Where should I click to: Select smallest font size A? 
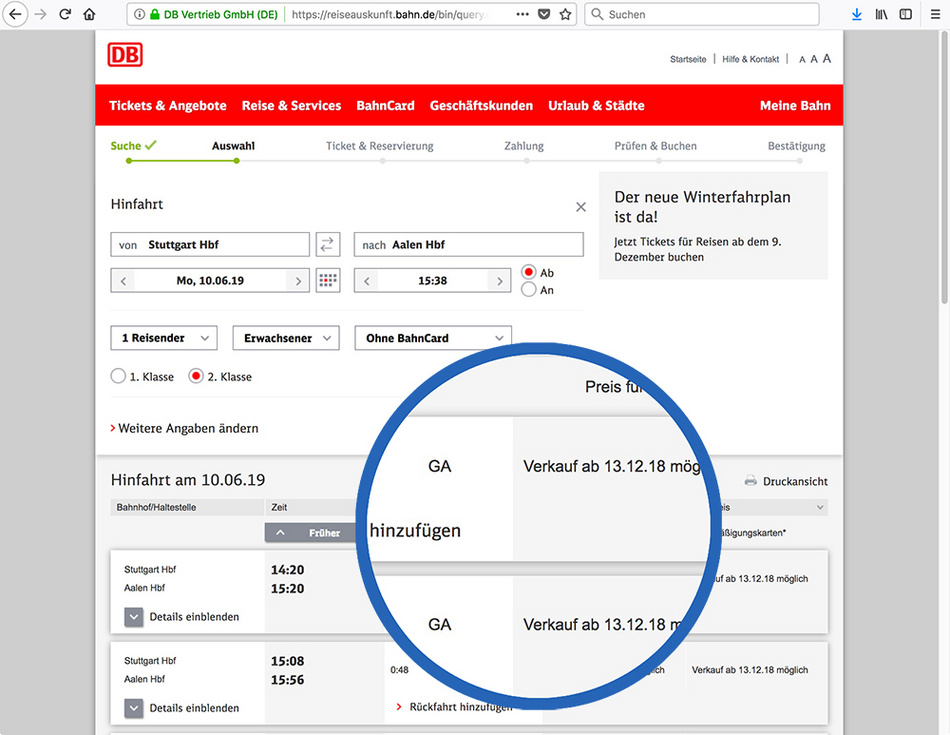coord(802,59)
